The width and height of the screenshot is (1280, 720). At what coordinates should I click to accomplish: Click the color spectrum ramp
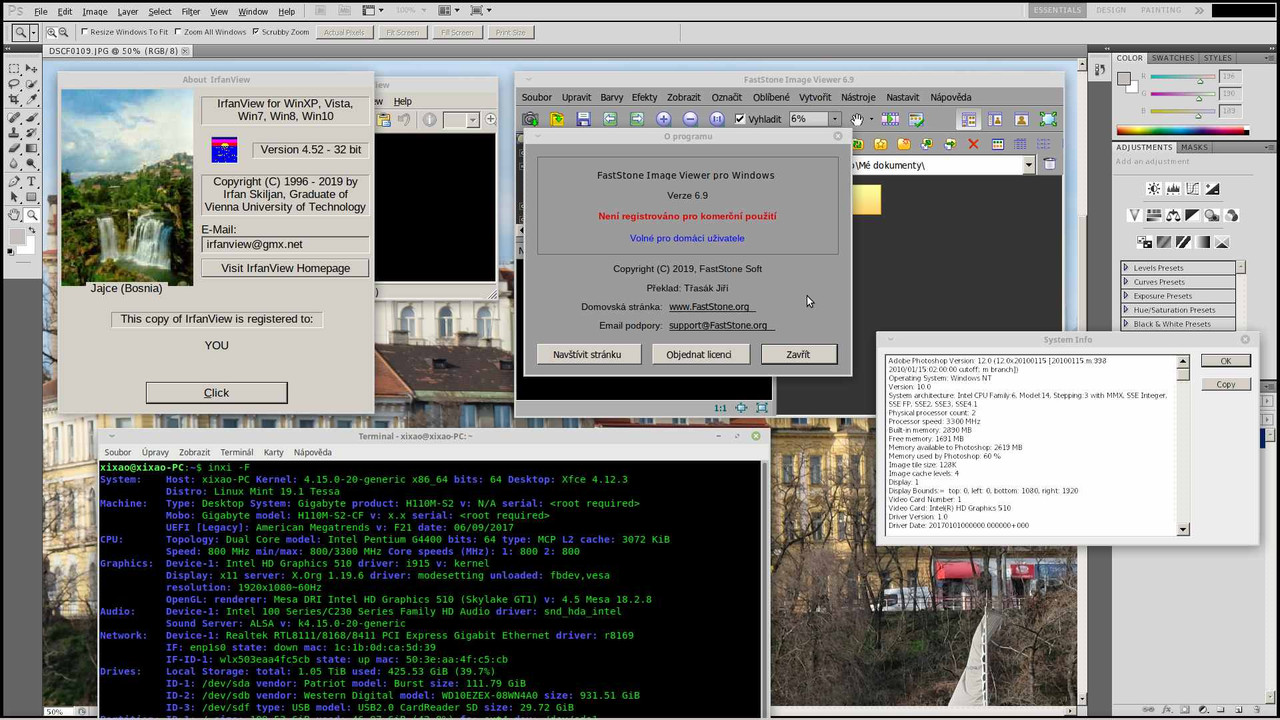coord(1182,130)
